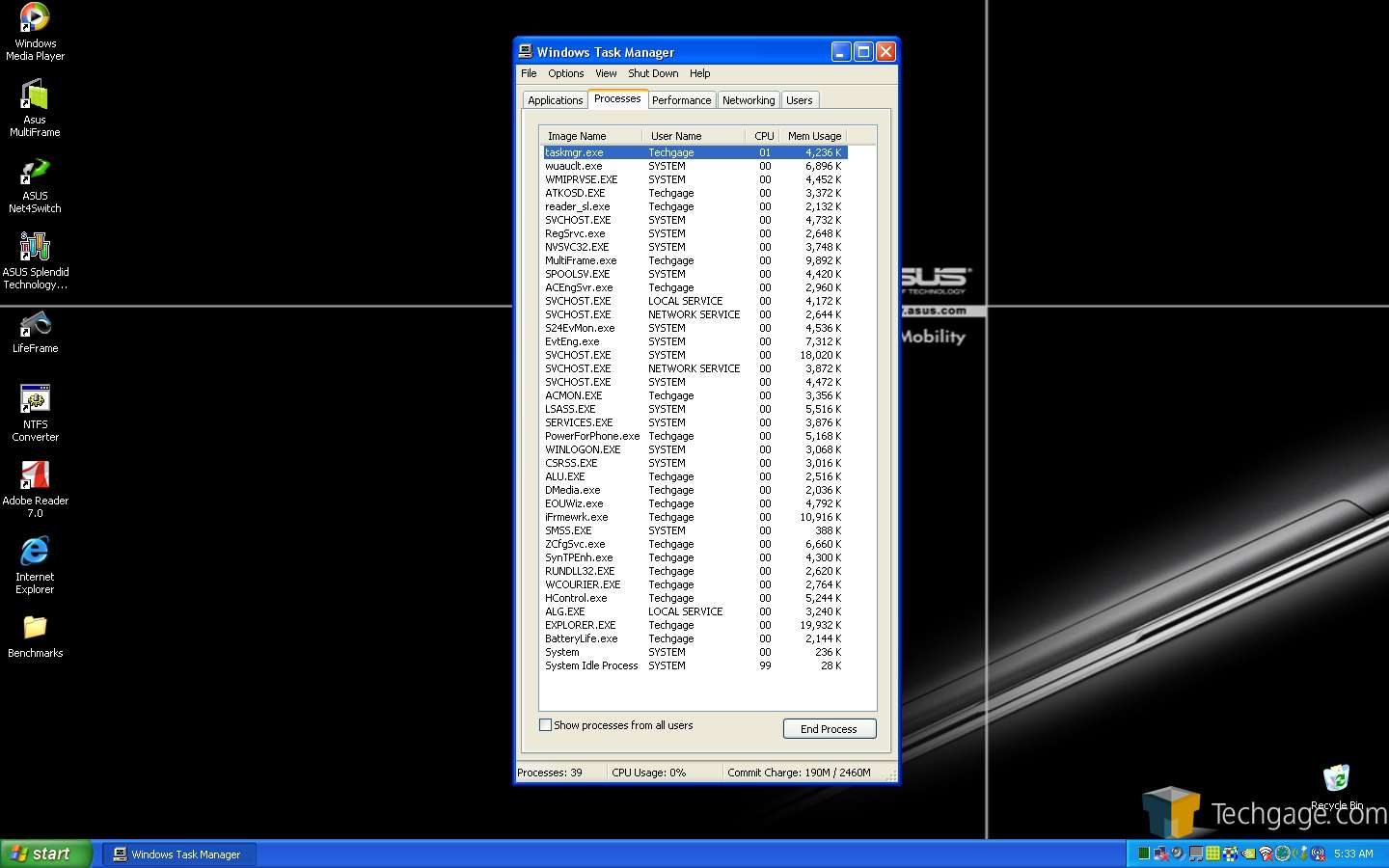Image resolution: width=1389 pixels, height=868 pixels.
Task: Select System Idle Process row
Action: pyautogui.click(x=694, y=665)
